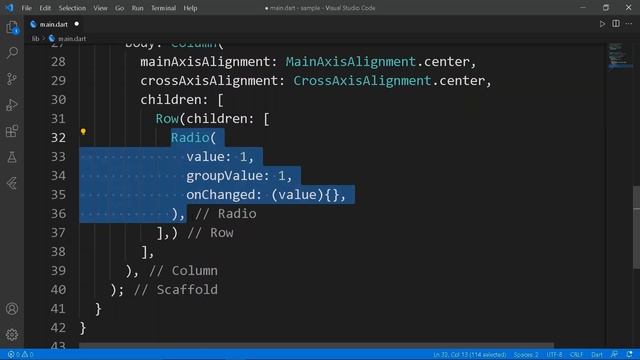Screen dimensions: 640x360
Task: Click 'value: 1,' on line 33
Action: (x=220, y=157)
